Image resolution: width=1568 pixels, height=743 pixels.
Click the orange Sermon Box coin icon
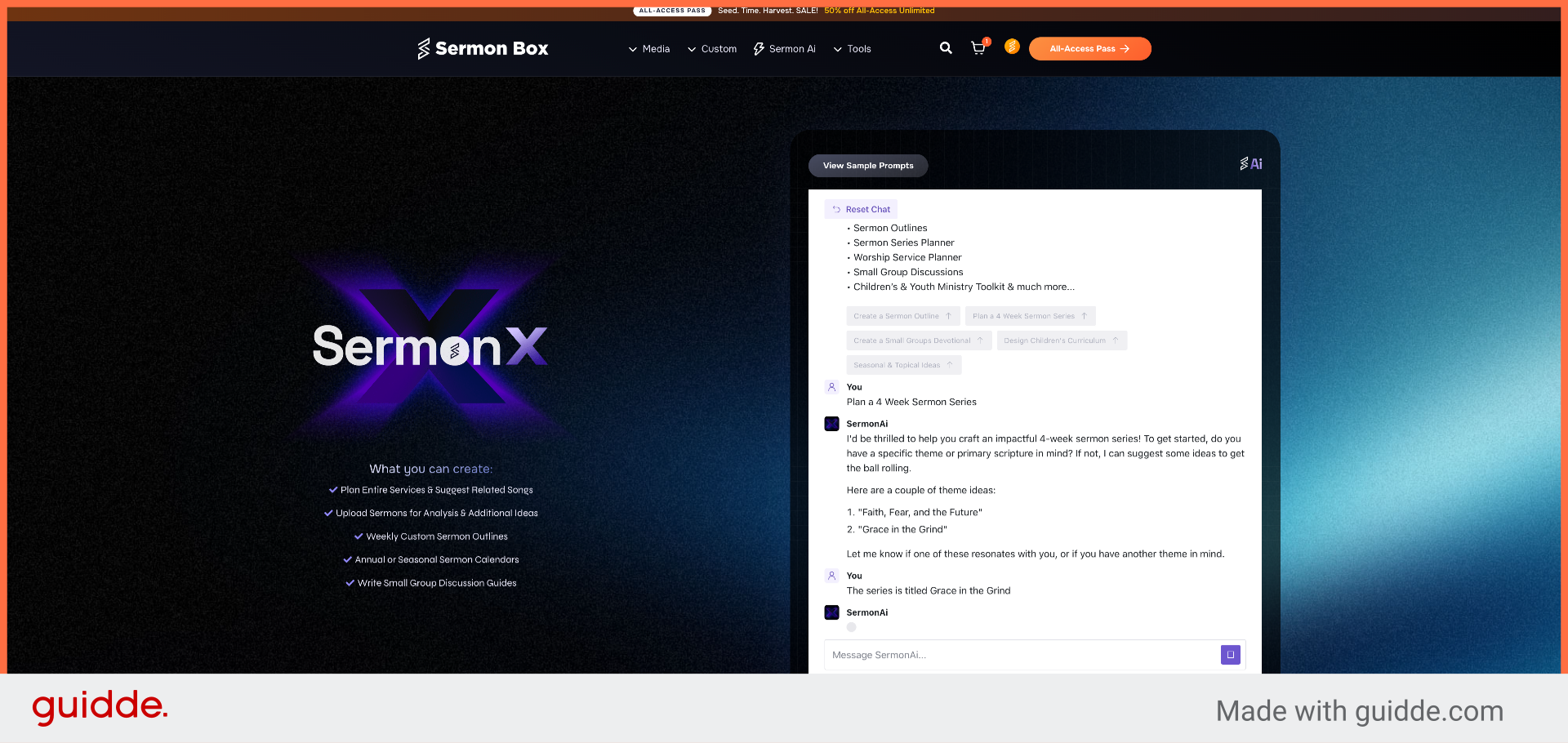coord(1012,47)
